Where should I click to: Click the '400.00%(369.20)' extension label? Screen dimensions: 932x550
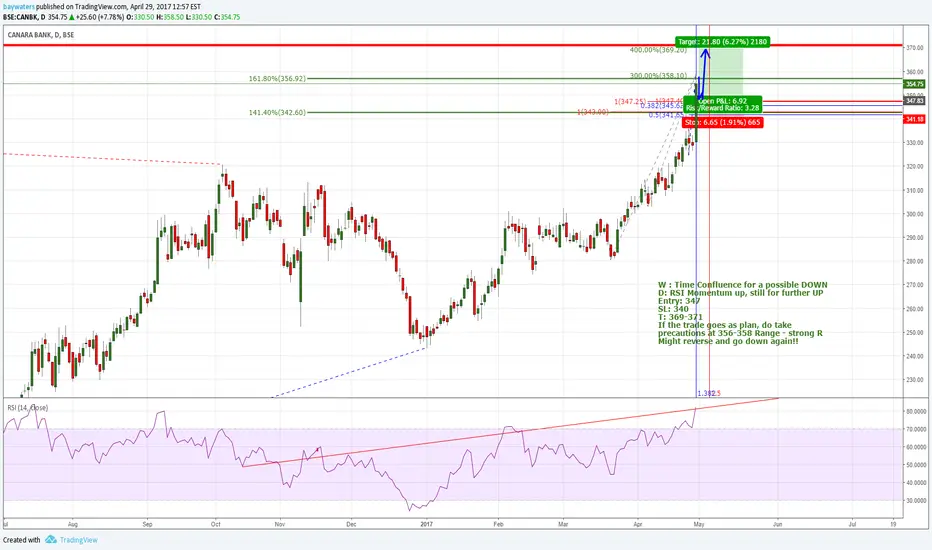658,50
